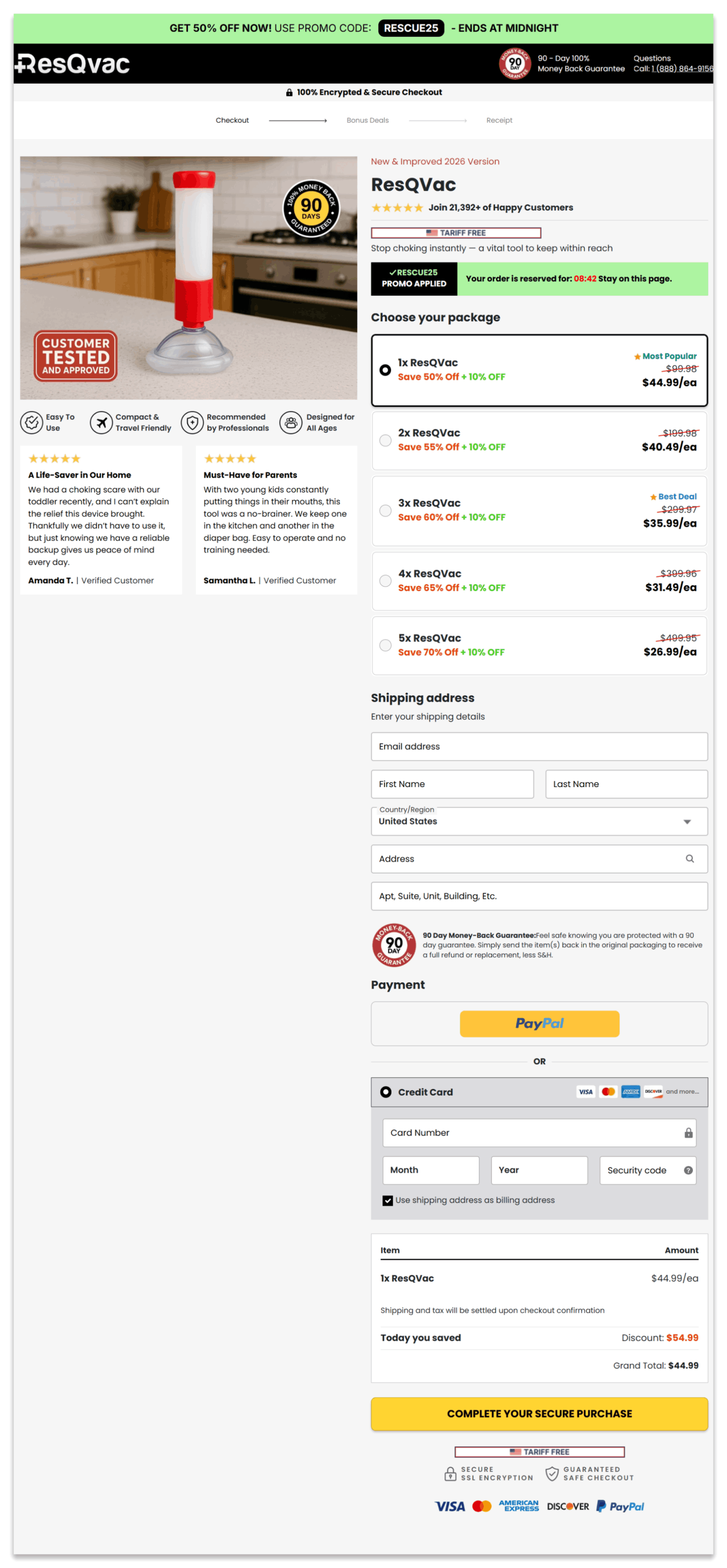
Task: Click the First Name input field
Action: tap(452, 785)
